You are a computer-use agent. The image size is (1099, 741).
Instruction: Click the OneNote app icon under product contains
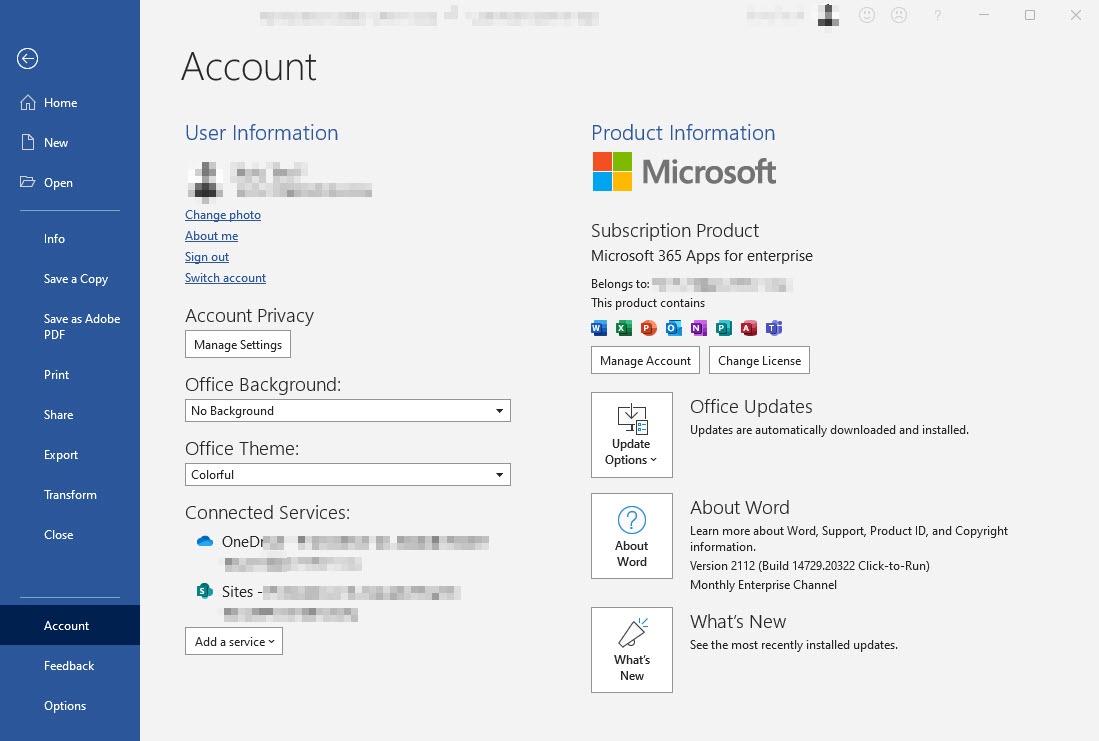[x=699, y=328]
